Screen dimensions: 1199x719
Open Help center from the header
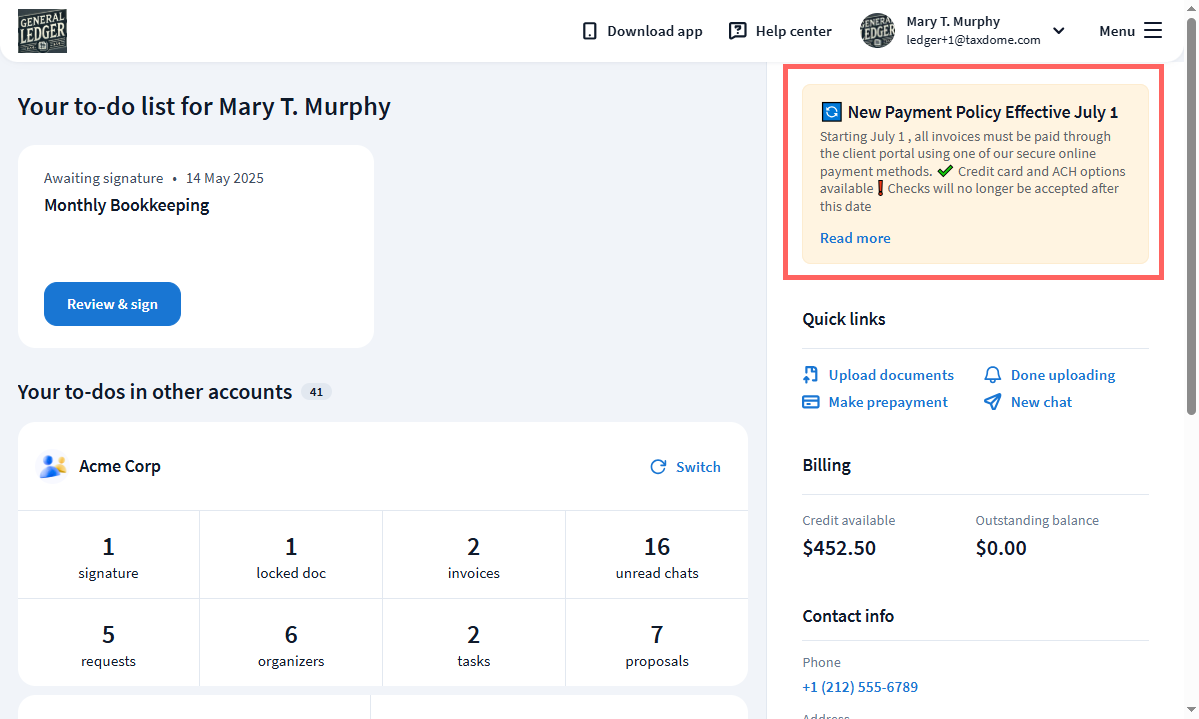(793, 31)
